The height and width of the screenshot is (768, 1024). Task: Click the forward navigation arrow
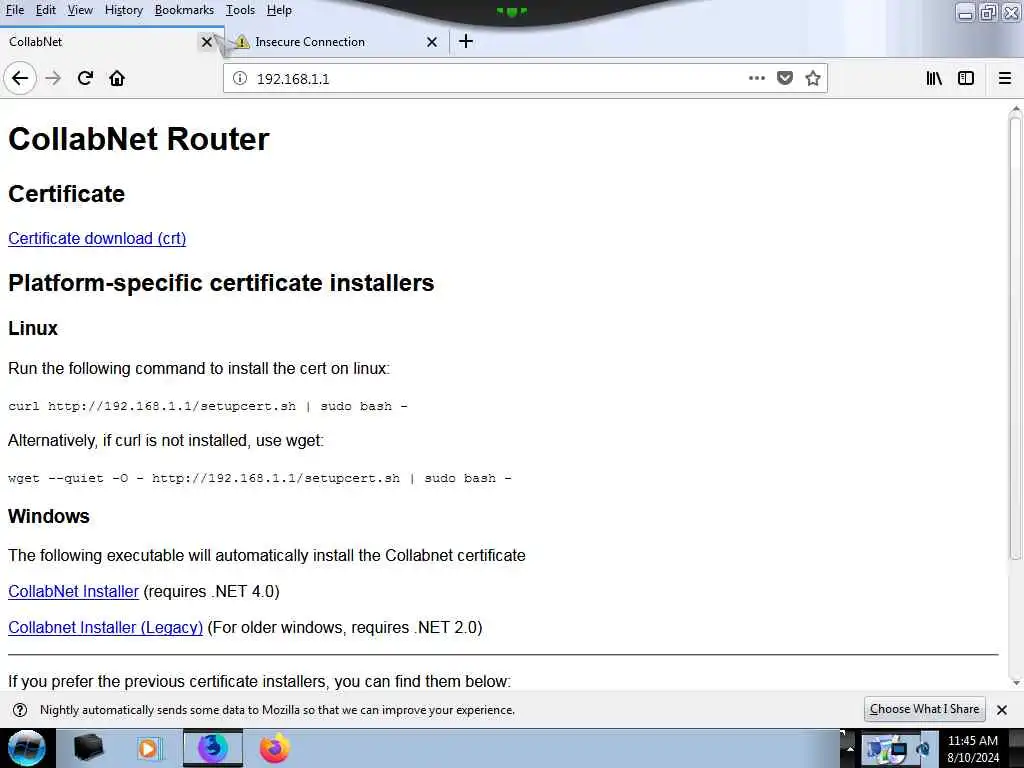(x=53, y=78)
